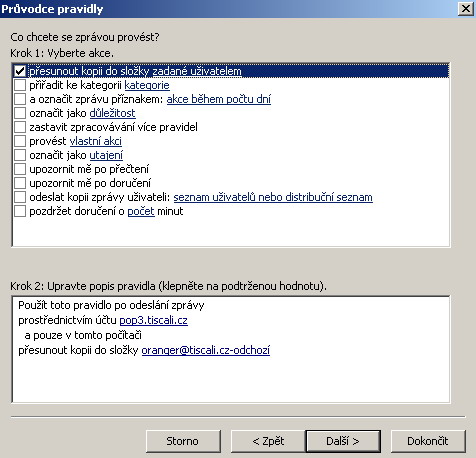The image size is (476, 458).
Task: Check the 'přiřadit ke kategorii' checkbox
Action: pyautogui.click(x=20, y=85)
